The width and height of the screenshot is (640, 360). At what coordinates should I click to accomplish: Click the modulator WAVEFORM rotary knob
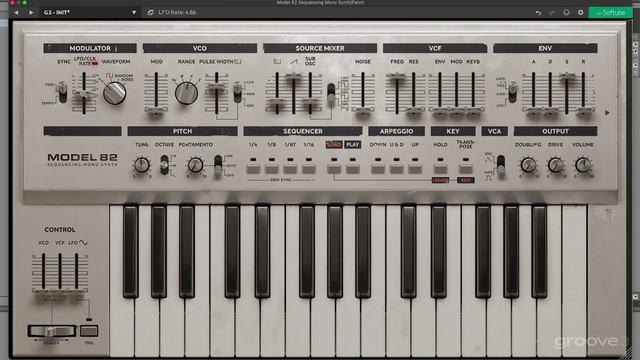[x=114, y=93]
